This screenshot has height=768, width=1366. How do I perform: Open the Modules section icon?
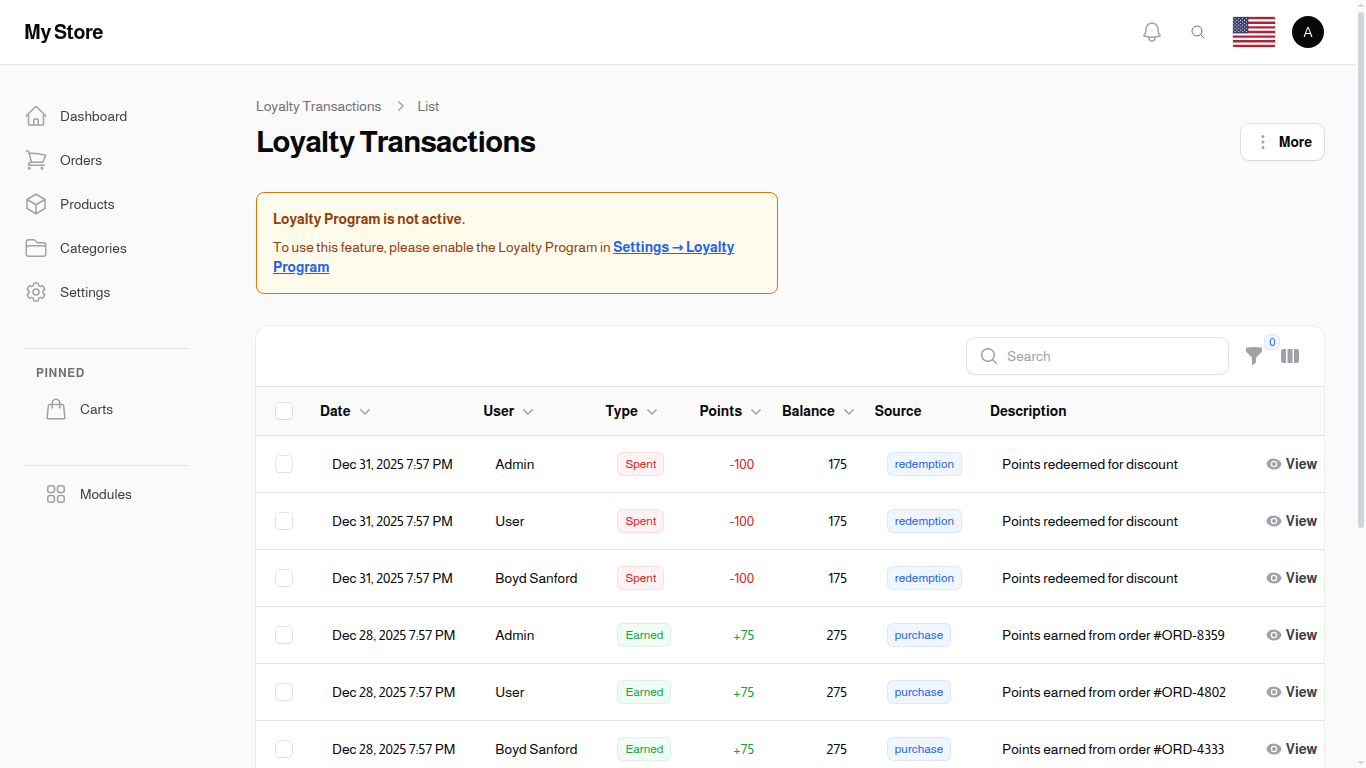(x=56, y=493)
